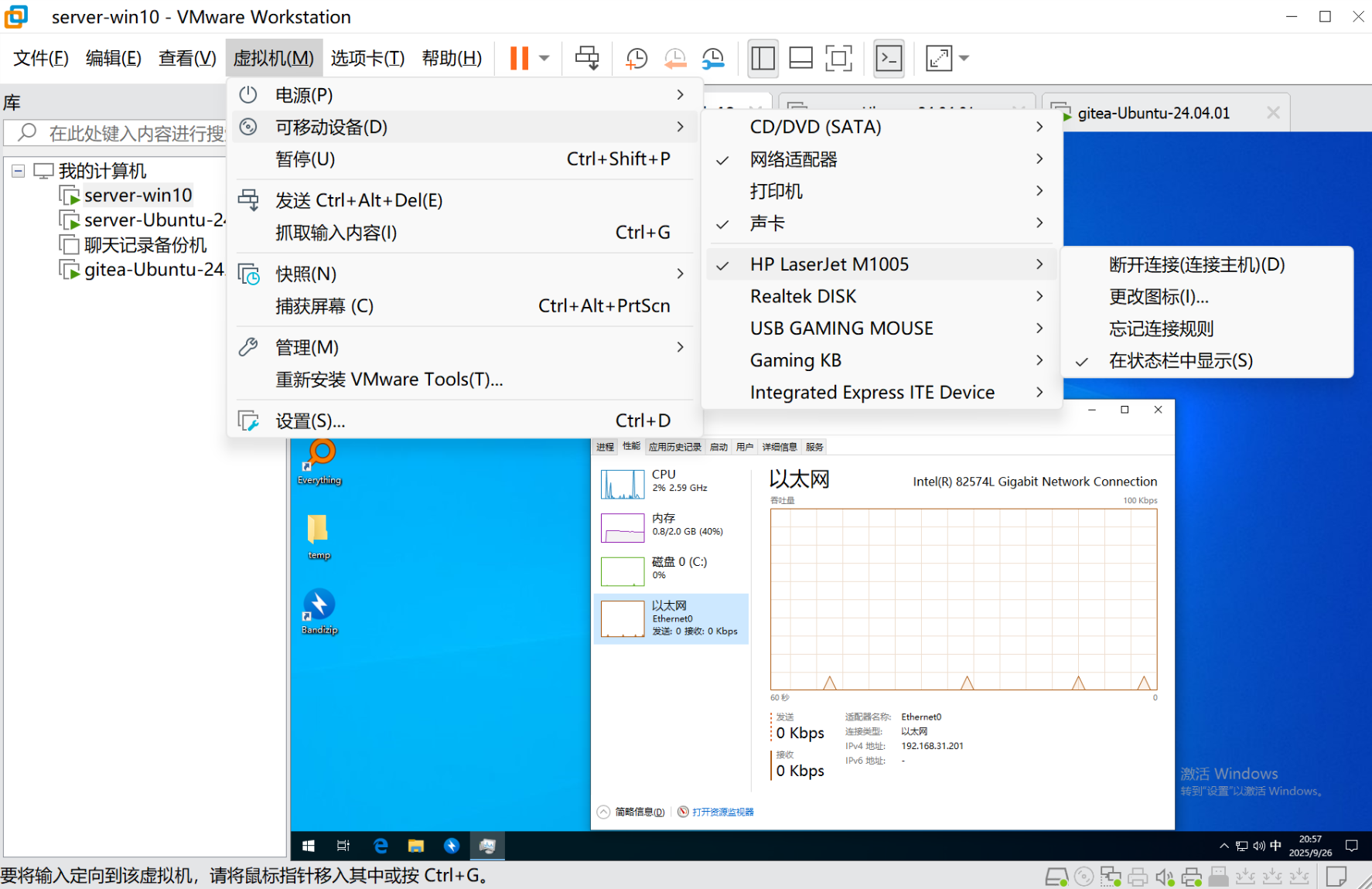Click the pause VM toolbar icon
This screenshot has width=1372, height=889.
click(519, 58)
